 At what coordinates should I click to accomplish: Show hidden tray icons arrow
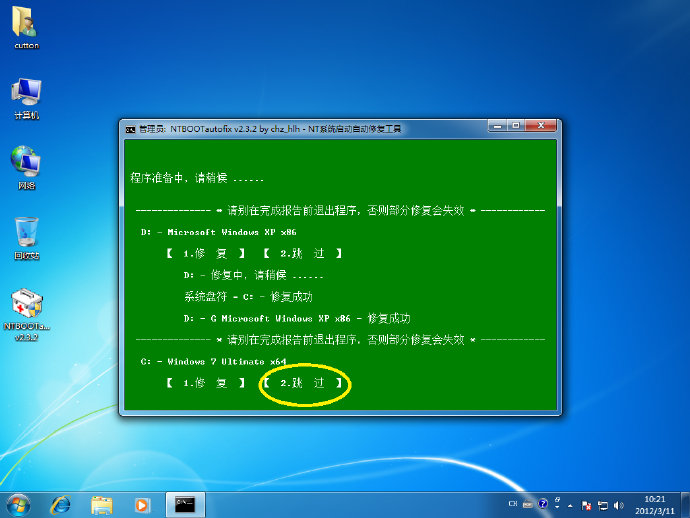click(570, 506)
